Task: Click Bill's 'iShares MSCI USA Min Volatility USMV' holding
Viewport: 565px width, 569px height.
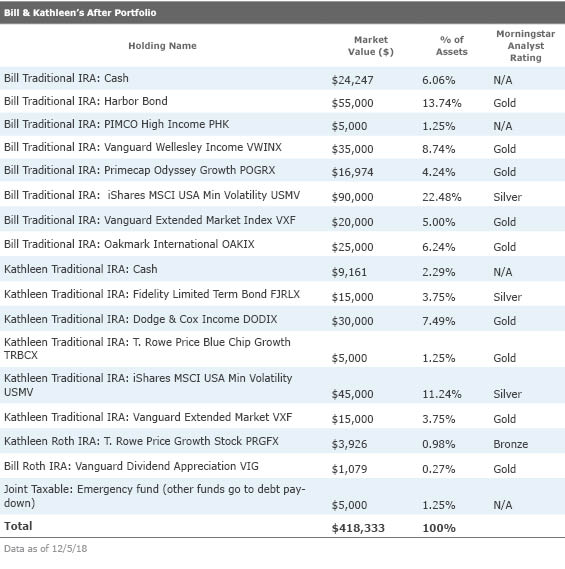Action: tap(204, 195)
